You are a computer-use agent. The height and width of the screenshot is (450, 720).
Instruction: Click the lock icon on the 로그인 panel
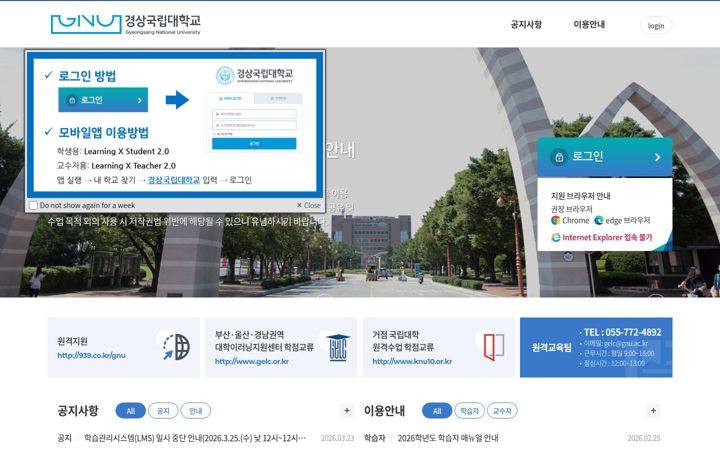tap(559, 158)
